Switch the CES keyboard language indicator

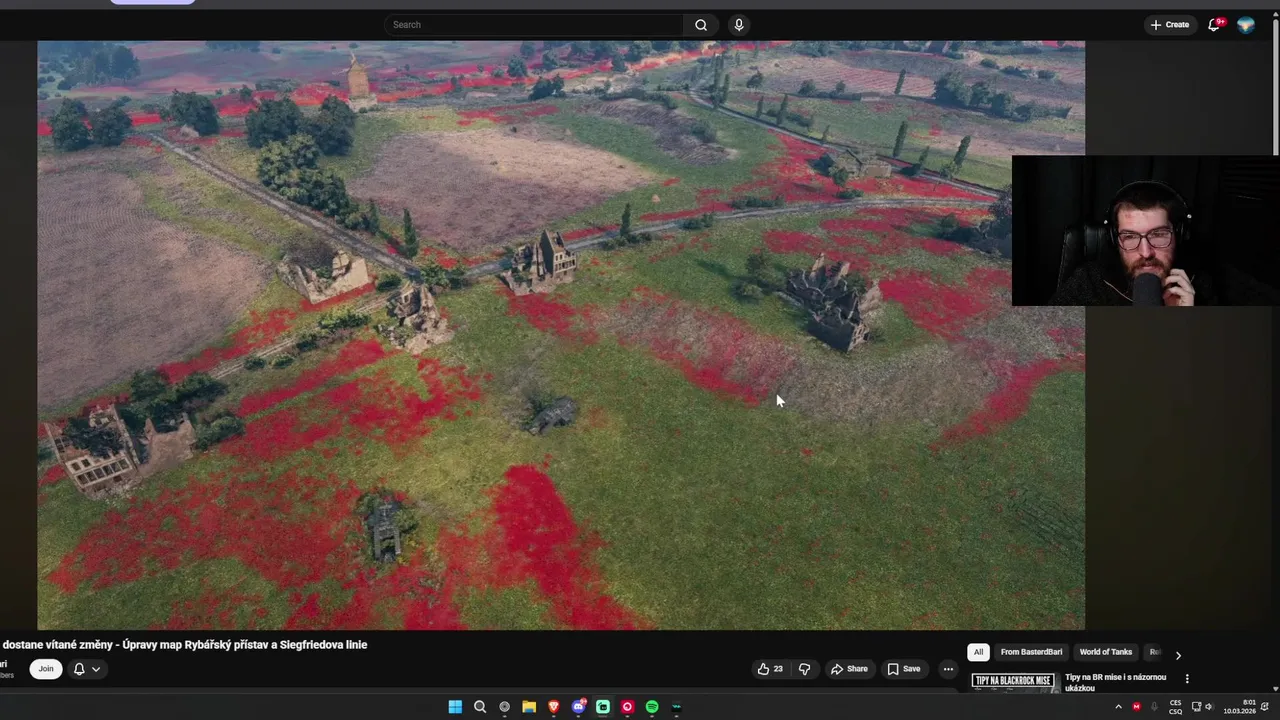click(x=1176, y=707)
